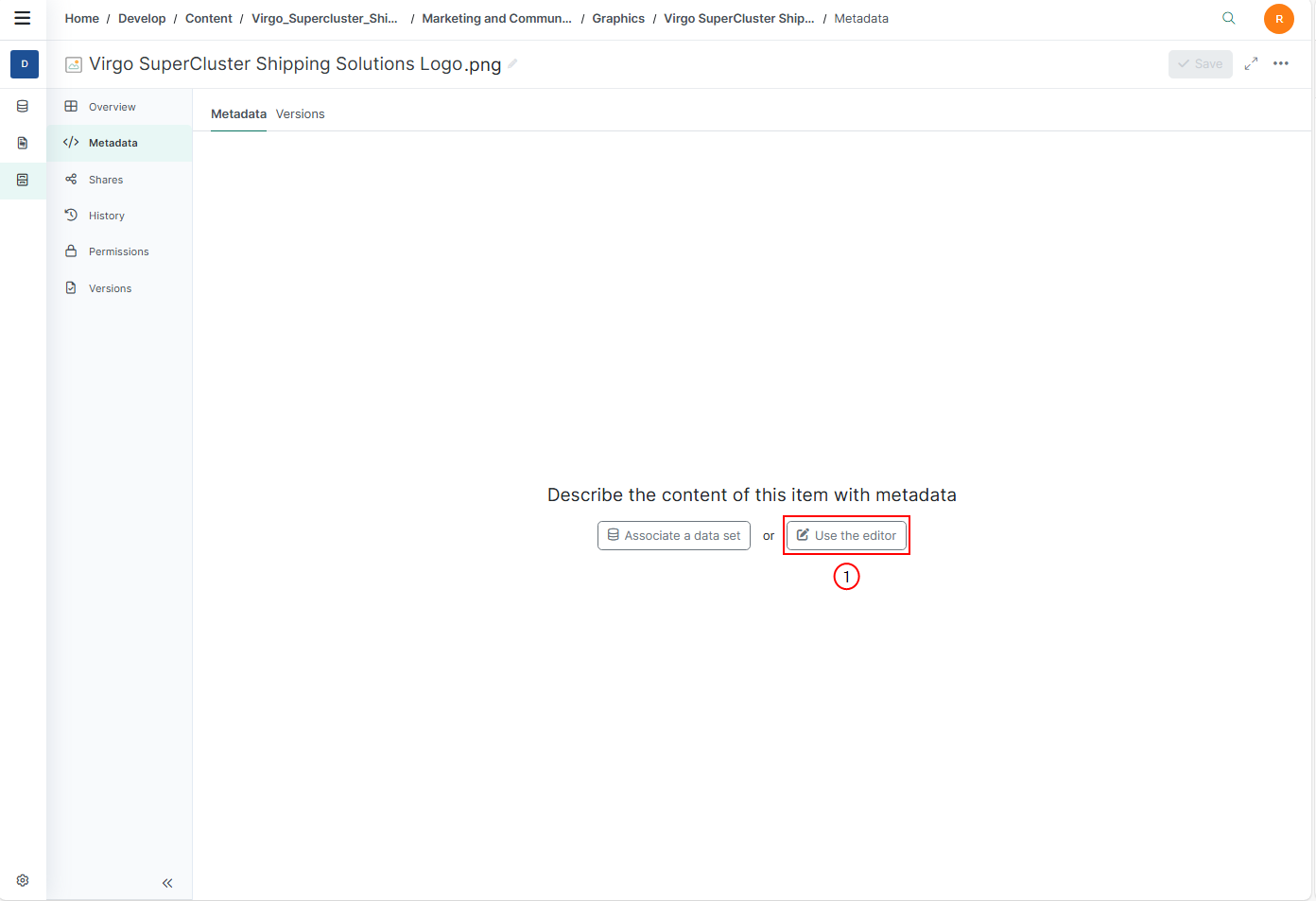This screenshot has height=901, width=1316.
Task: Open the three-dots more options menu
Action: [x=1281, y=63]
